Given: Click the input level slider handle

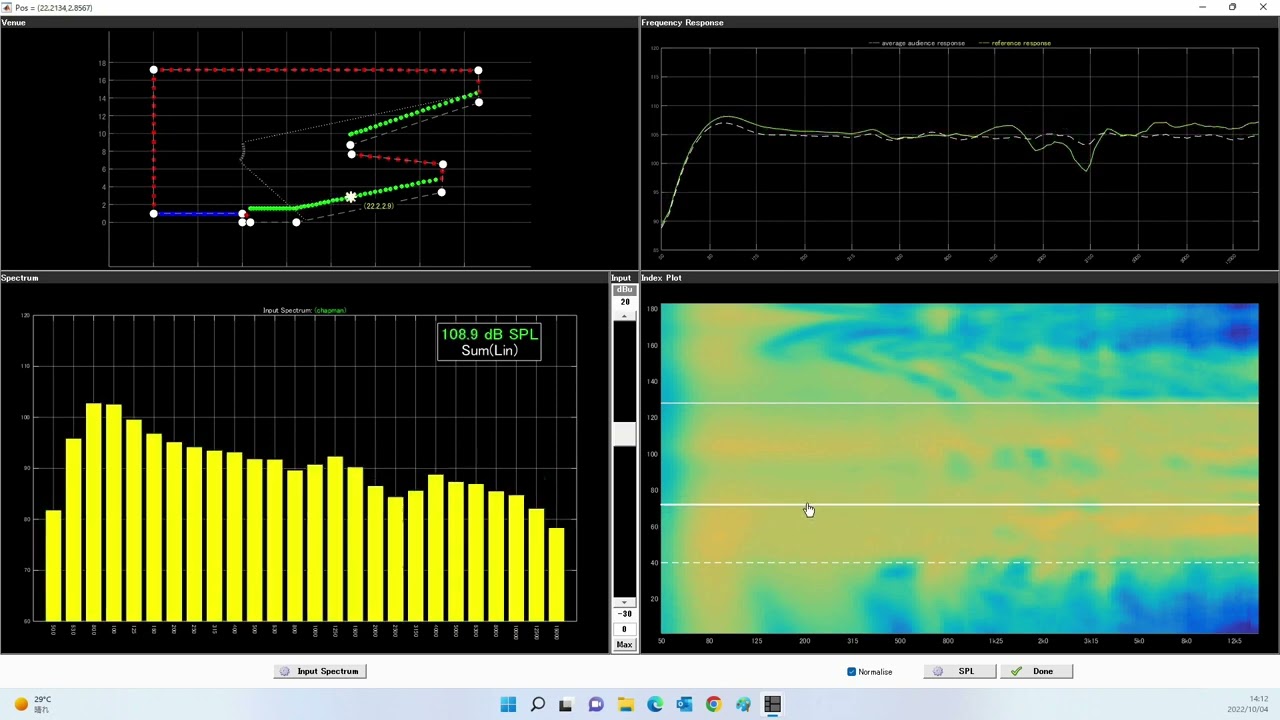Looking at the screenshot, I should (x=624, y=433).
